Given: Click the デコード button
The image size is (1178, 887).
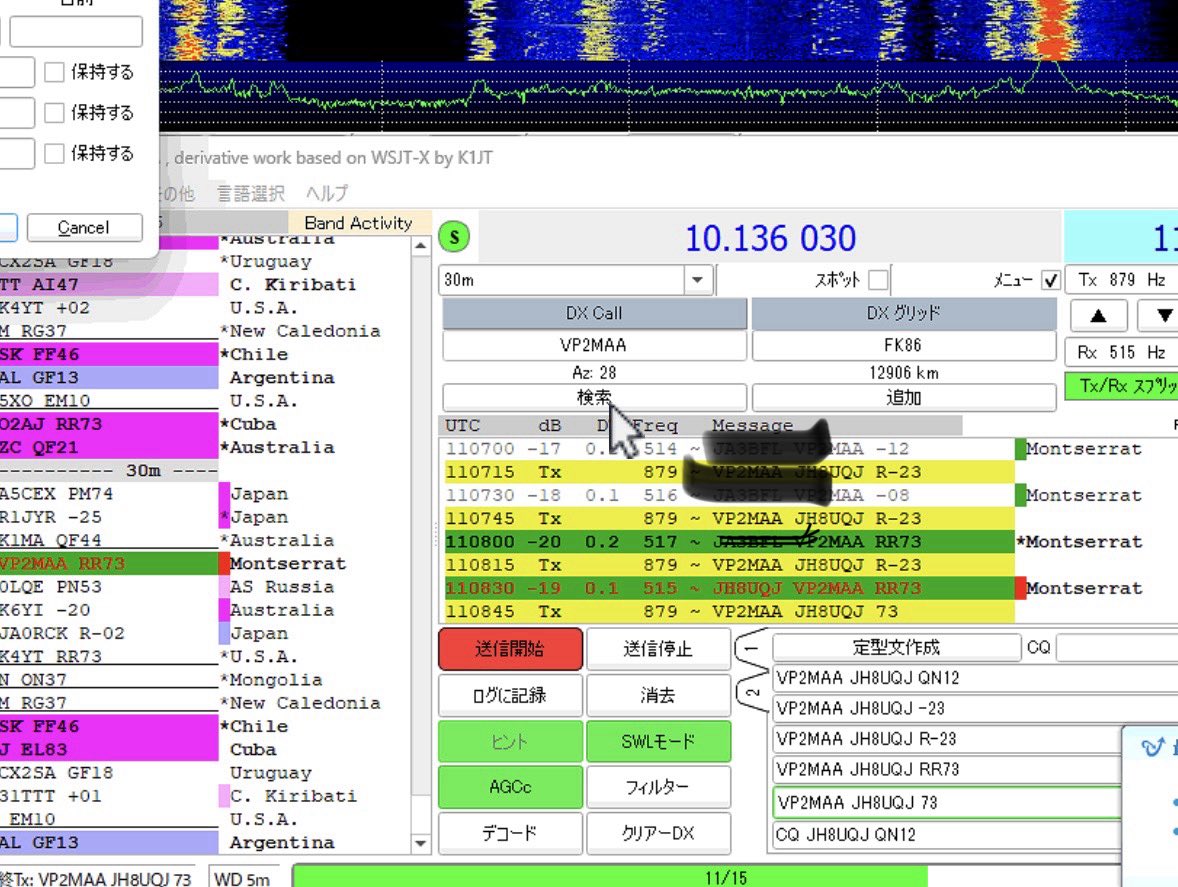Looking at the screenshot, I should (x=510, y=833).
